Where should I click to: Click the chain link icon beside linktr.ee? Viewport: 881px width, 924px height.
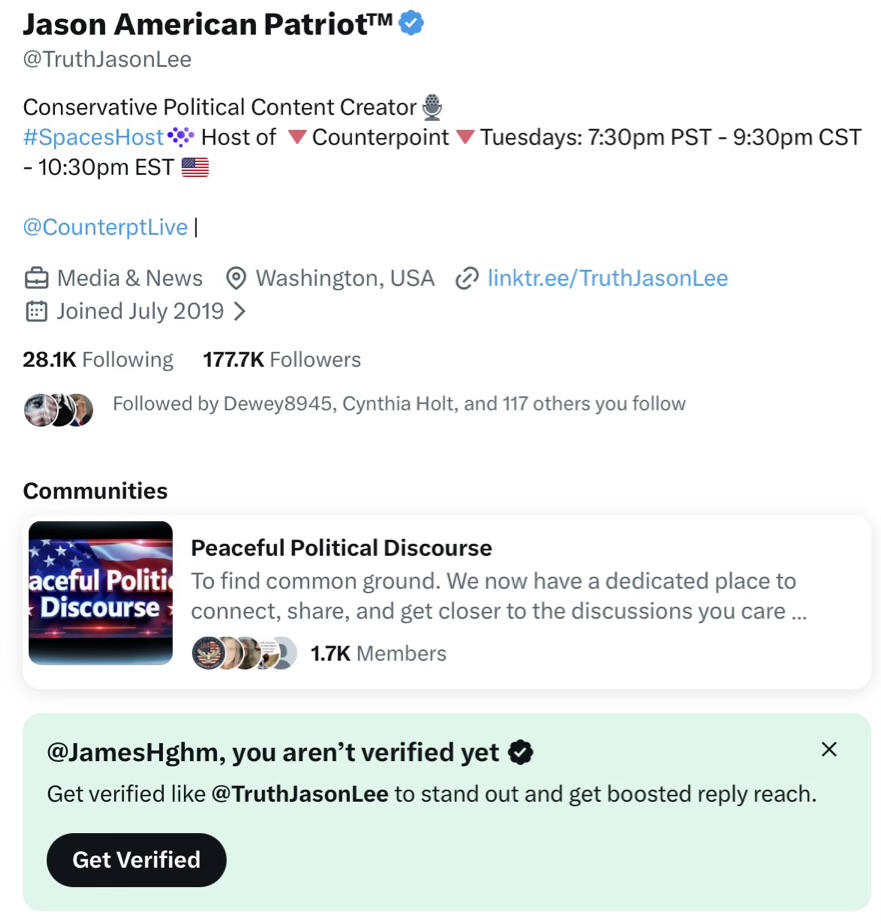click(x=466, y=278)
